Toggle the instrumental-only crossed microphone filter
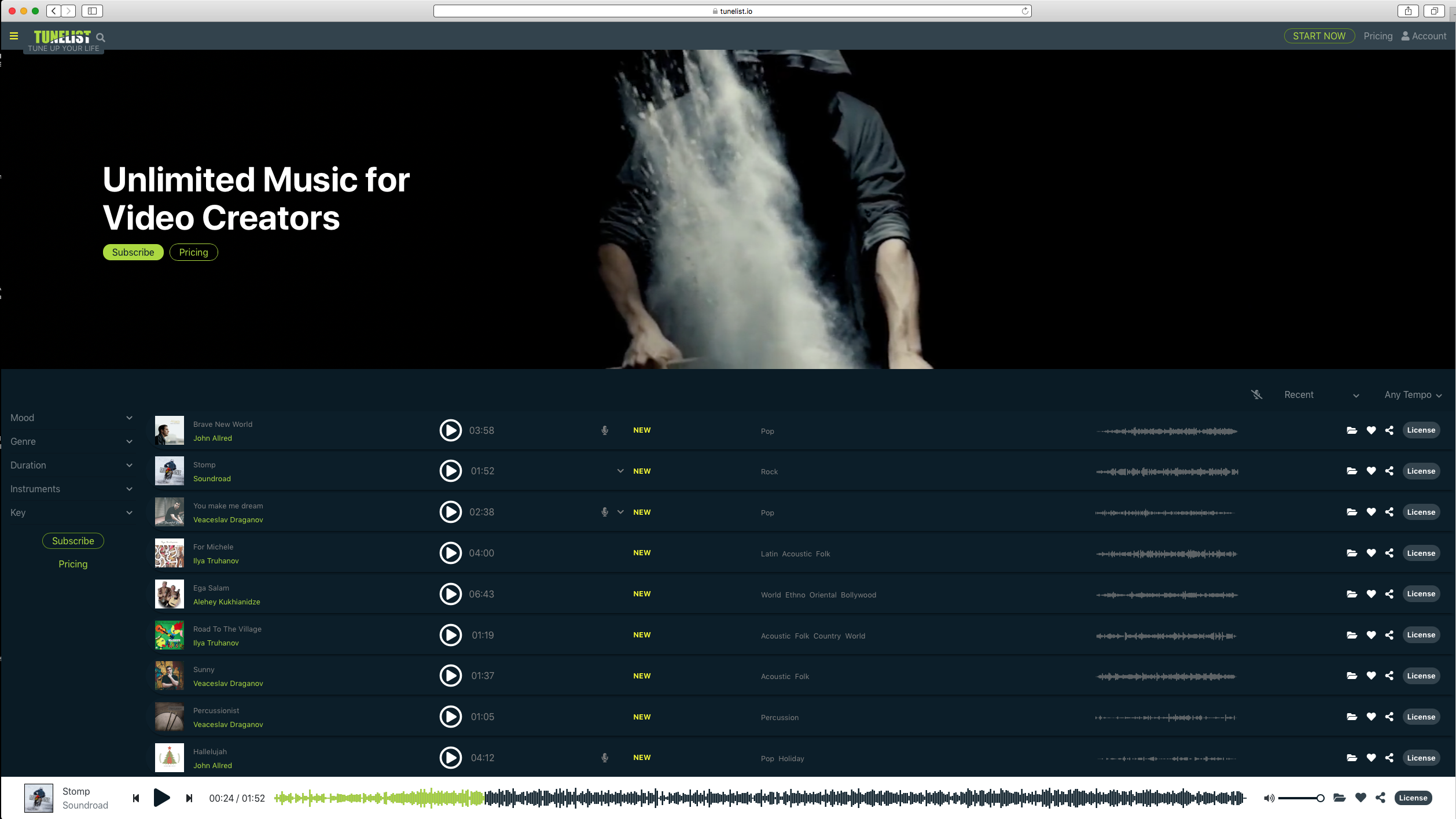Image resolution: width=1456 pixels, height=819 pixels. point(1256,394)
